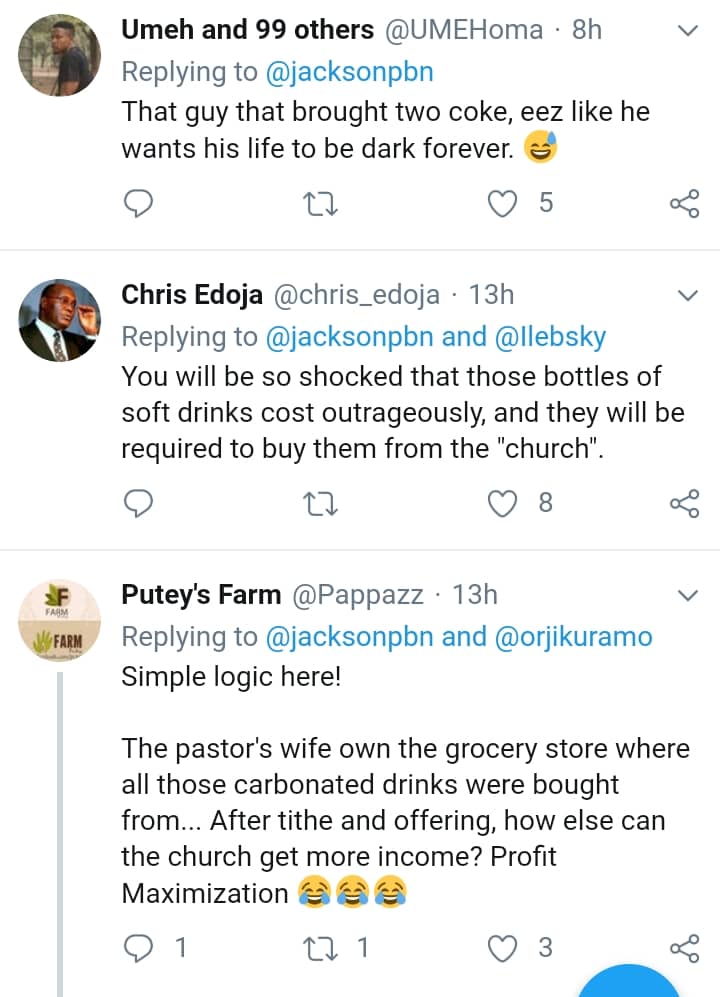Reply to Umeh's tweet about two coke

(137, 204)
